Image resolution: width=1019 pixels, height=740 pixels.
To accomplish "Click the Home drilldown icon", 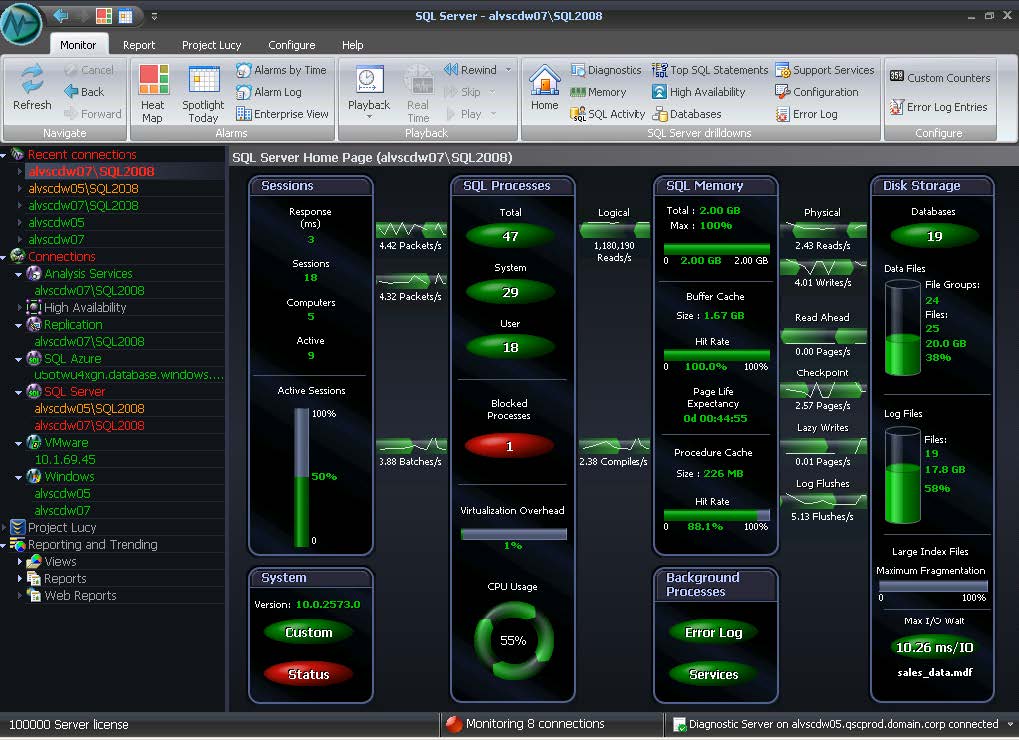I will [545, 81].
